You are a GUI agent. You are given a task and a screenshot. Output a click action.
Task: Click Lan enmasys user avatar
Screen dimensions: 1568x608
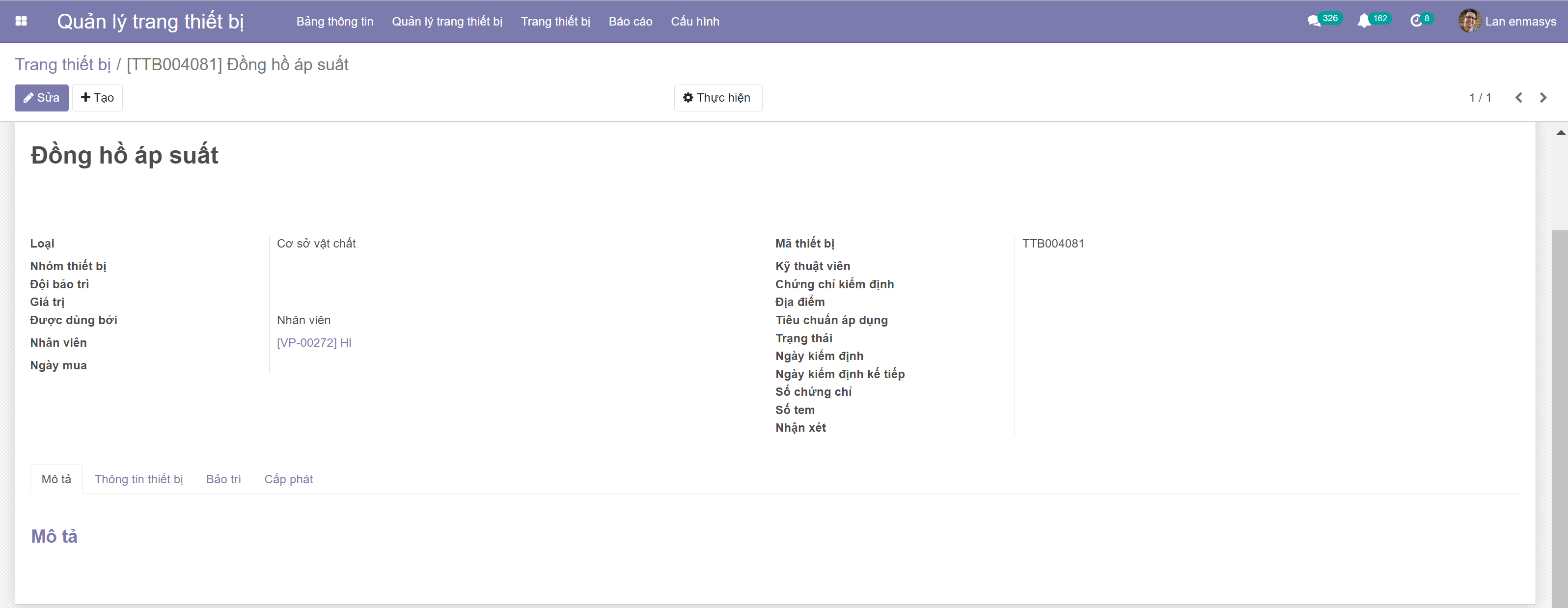1469,21
